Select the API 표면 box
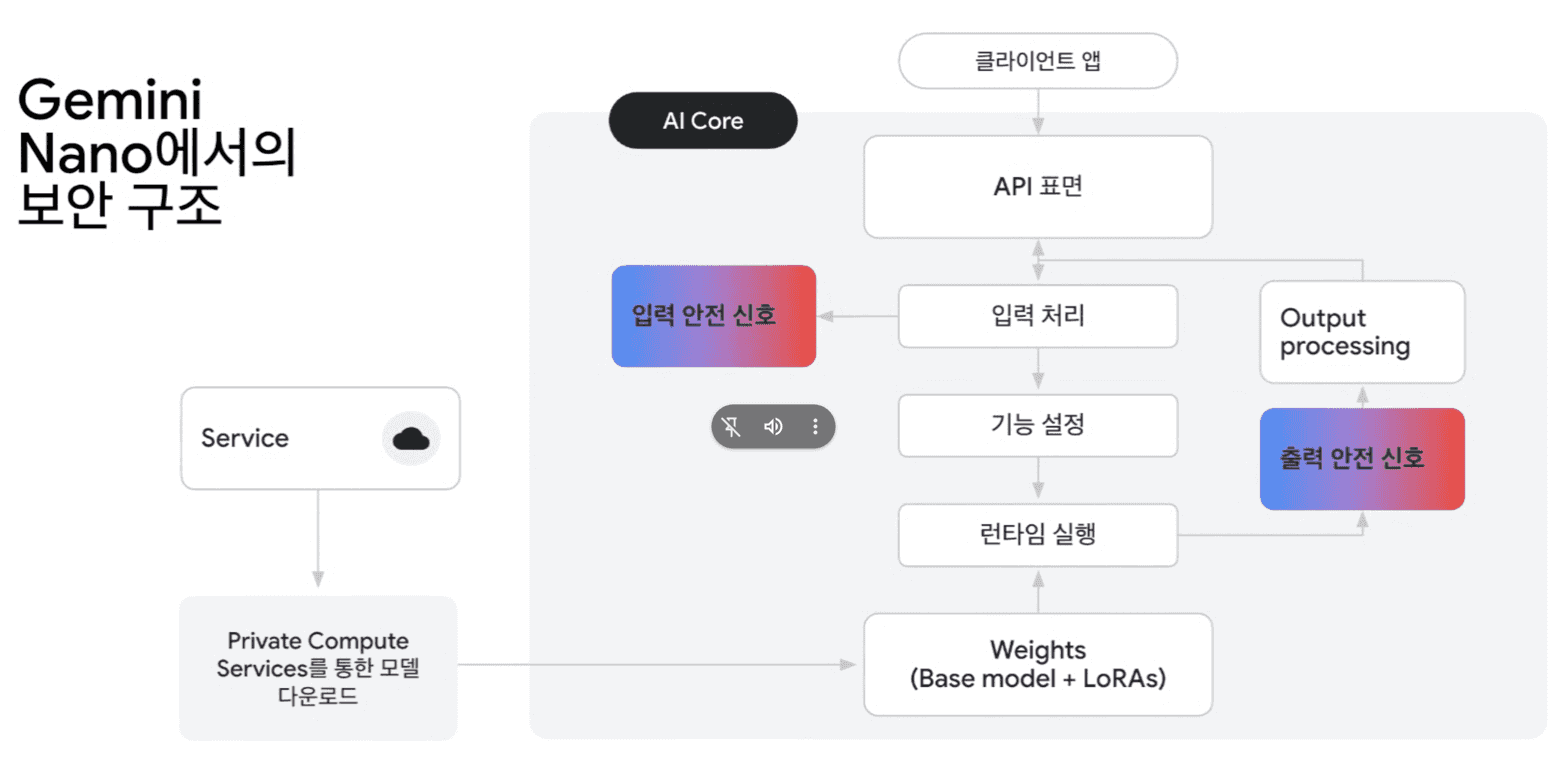The image size is (1559, 766). click(x=1038, y=187)
